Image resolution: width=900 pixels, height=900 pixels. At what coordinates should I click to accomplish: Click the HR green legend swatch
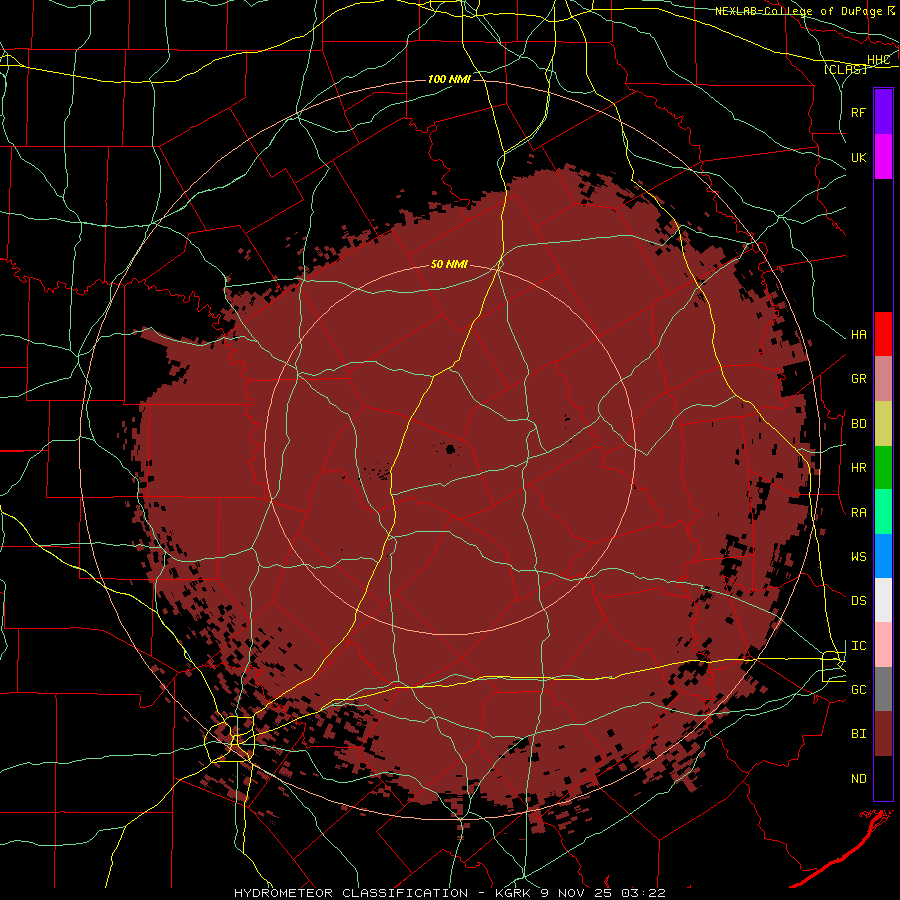pos(883,468)
